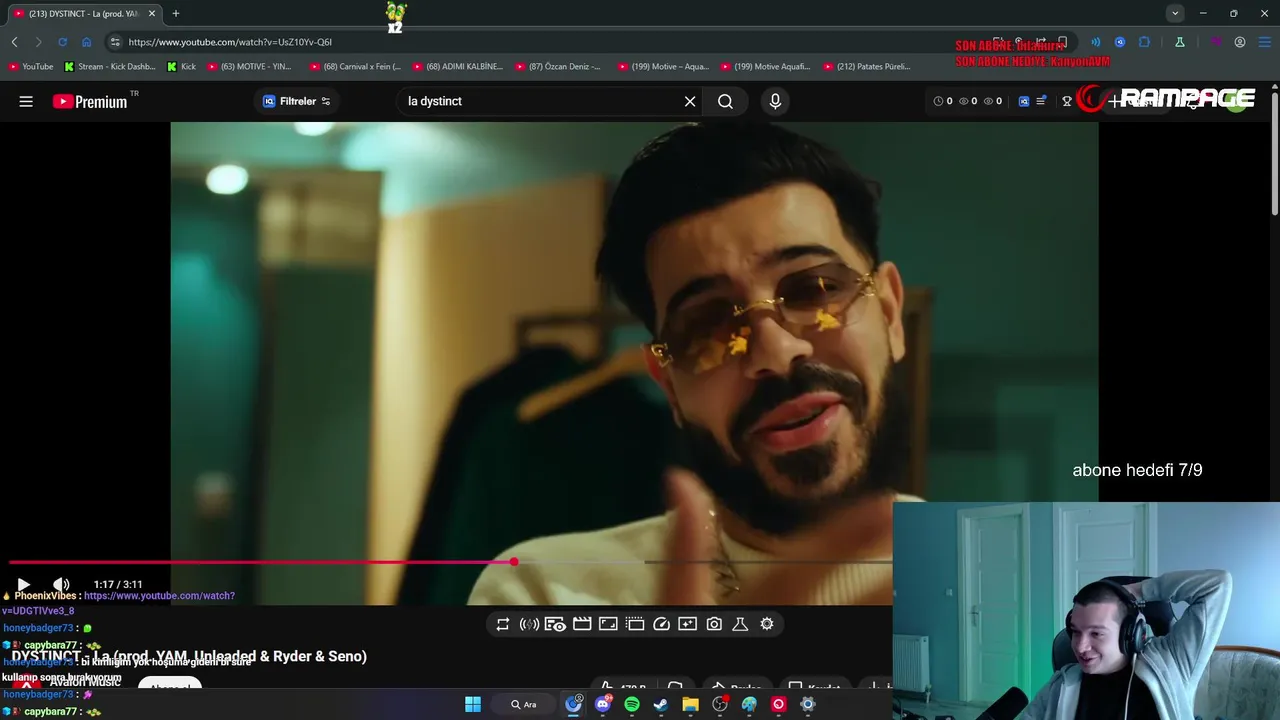Click the video filters sparkle icon
This screenshot has height=720, width=1280.
[687, 624]
